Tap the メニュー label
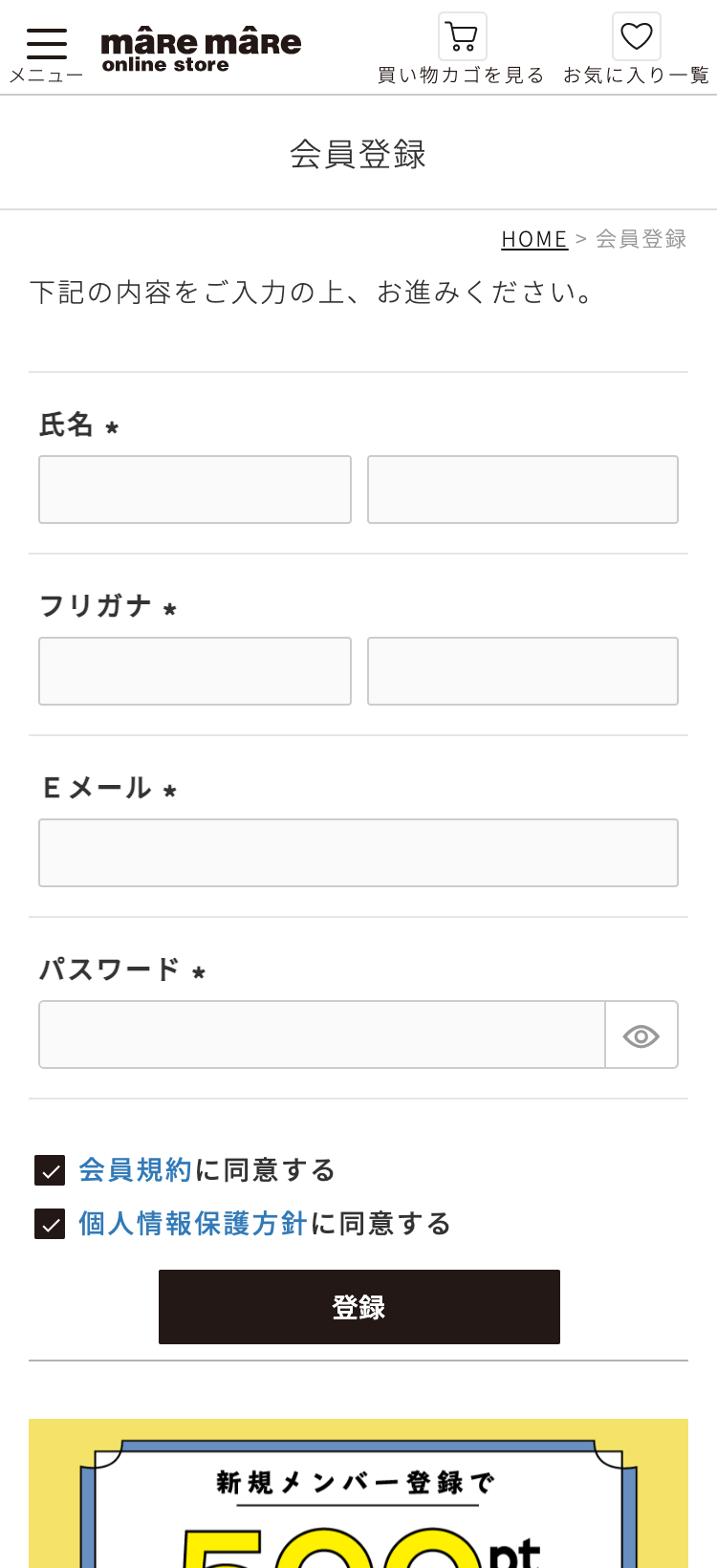 [47, 76]
